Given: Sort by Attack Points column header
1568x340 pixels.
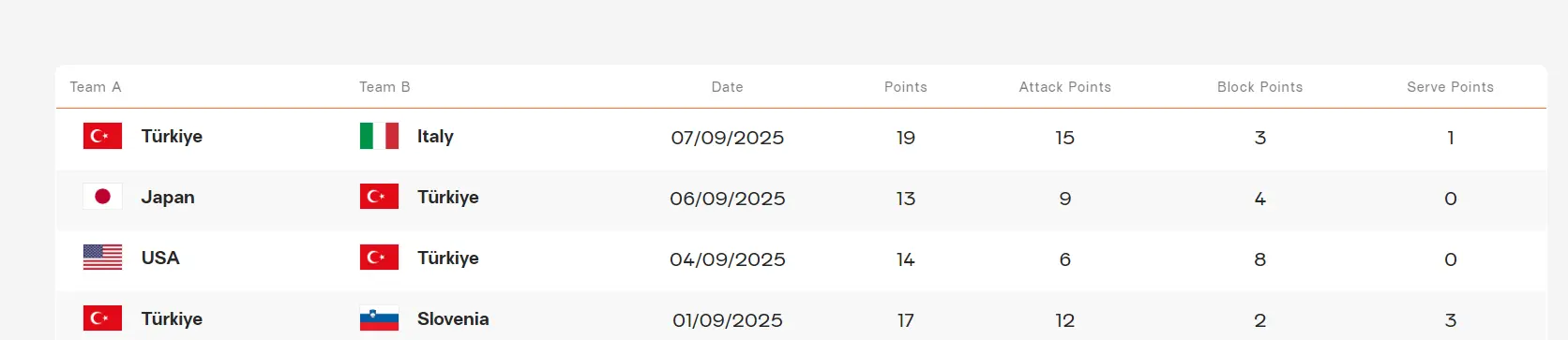Looking at the screenshot, I should [1065, 87].
